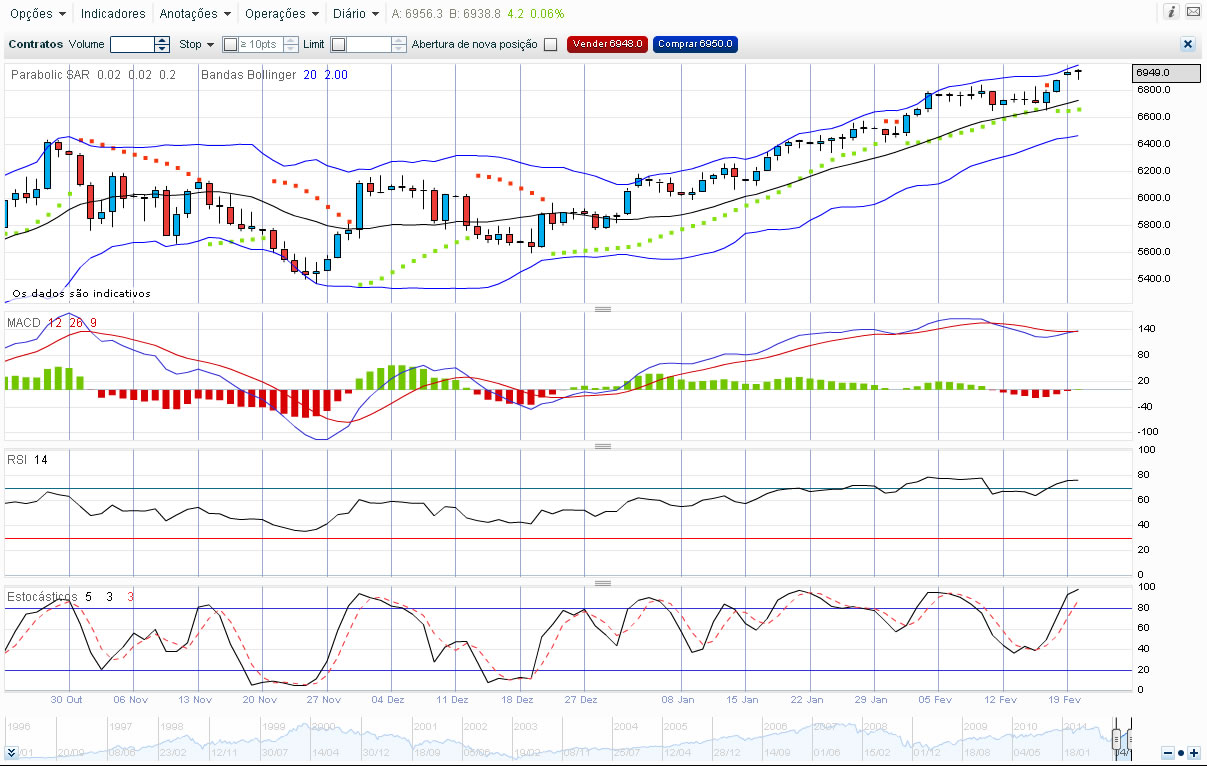
Task: Zoom out the chart with minus icon
Action: point(1167,752)
